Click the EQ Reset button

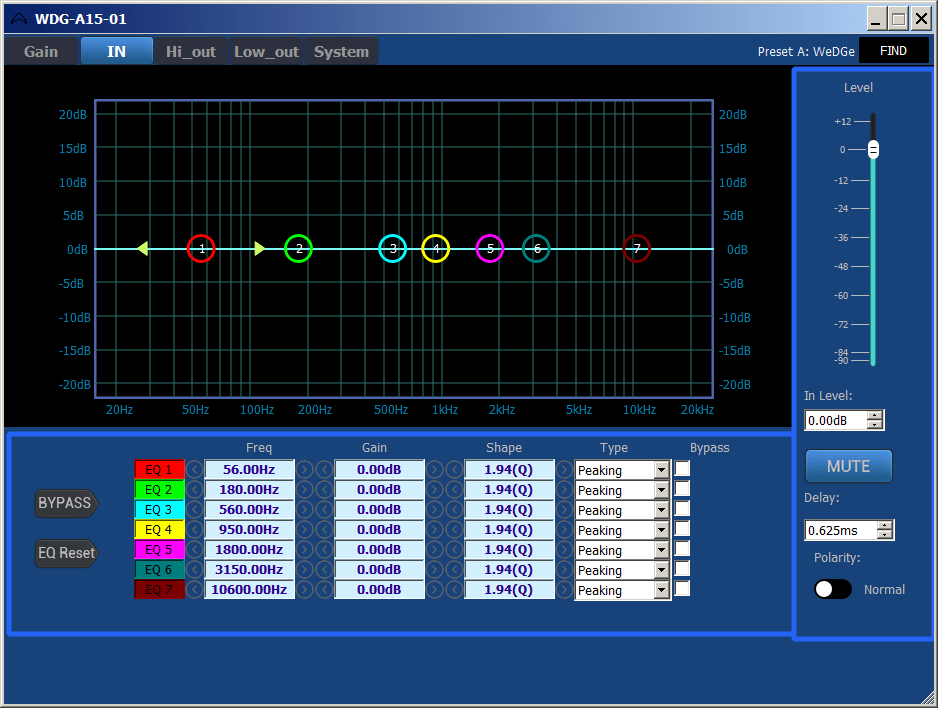point(66,553)
